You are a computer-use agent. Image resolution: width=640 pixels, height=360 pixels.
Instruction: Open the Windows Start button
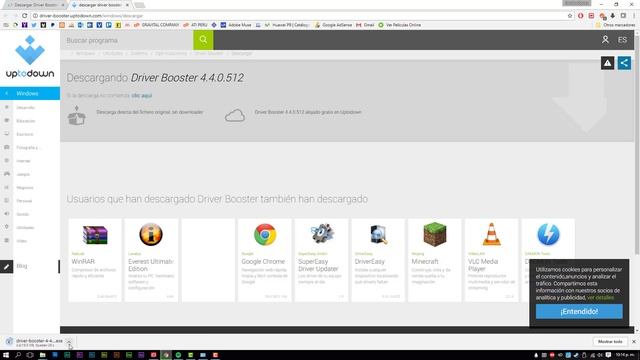[6, 355]
